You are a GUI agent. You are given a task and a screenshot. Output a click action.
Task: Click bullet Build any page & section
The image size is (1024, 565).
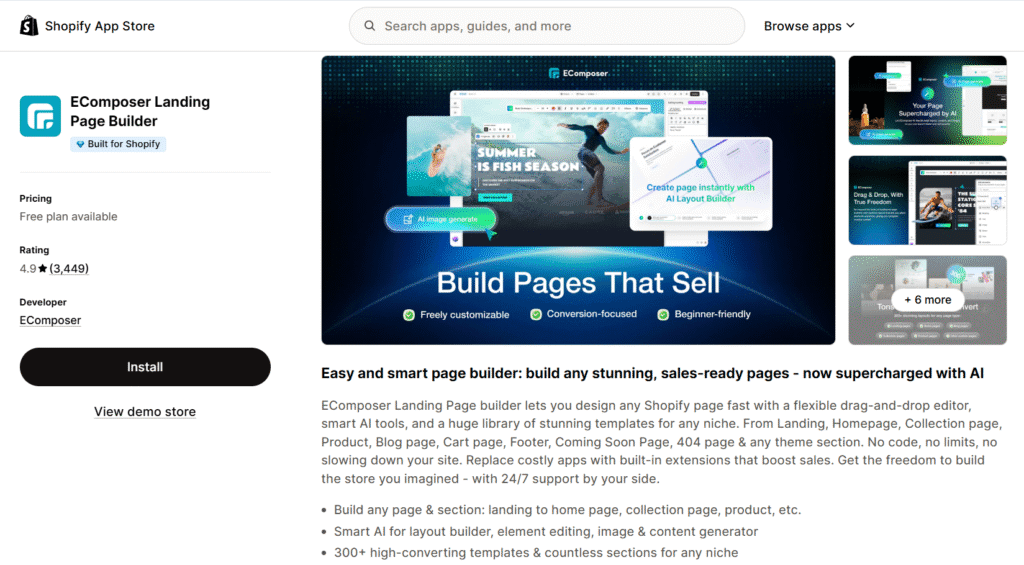567,509
